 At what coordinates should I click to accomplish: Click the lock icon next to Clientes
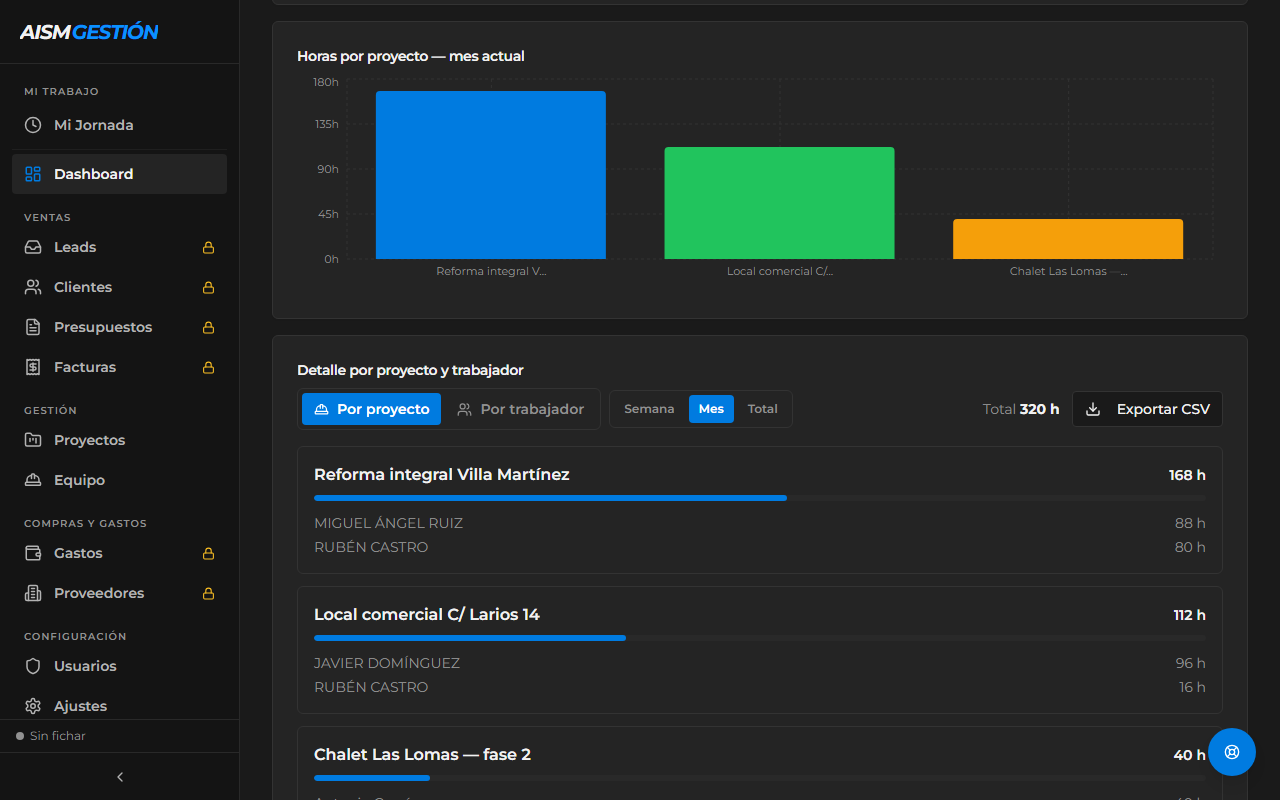[x=209, y=287]
